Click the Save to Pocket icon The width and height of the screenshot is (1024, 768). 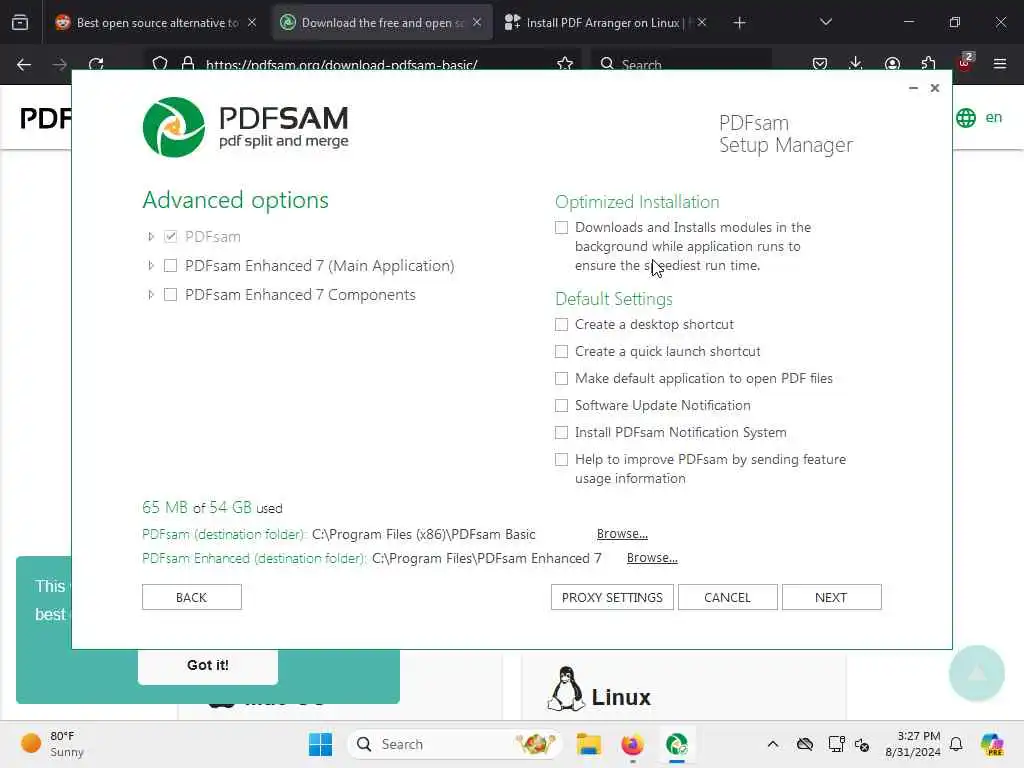(820, 63)
